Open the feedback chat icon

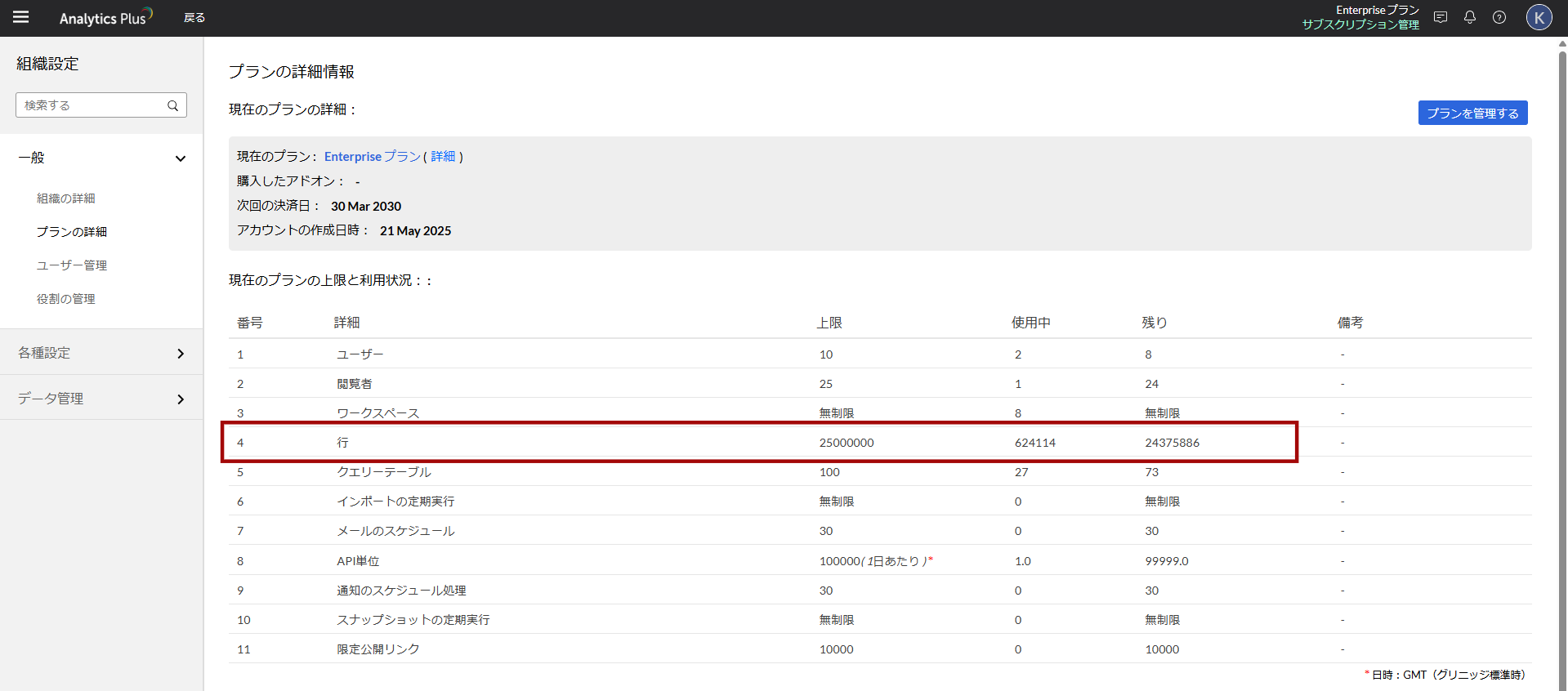(1441, 17)
